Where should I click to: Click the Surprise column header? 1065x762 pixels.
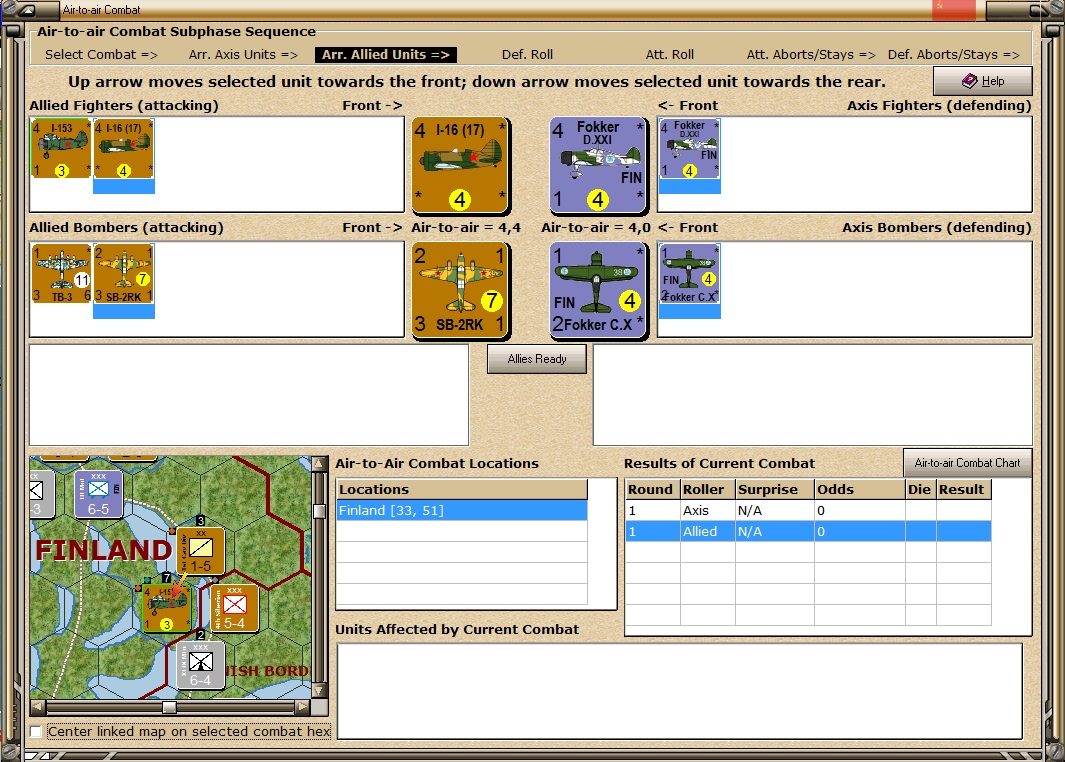[x=774, y=489]
